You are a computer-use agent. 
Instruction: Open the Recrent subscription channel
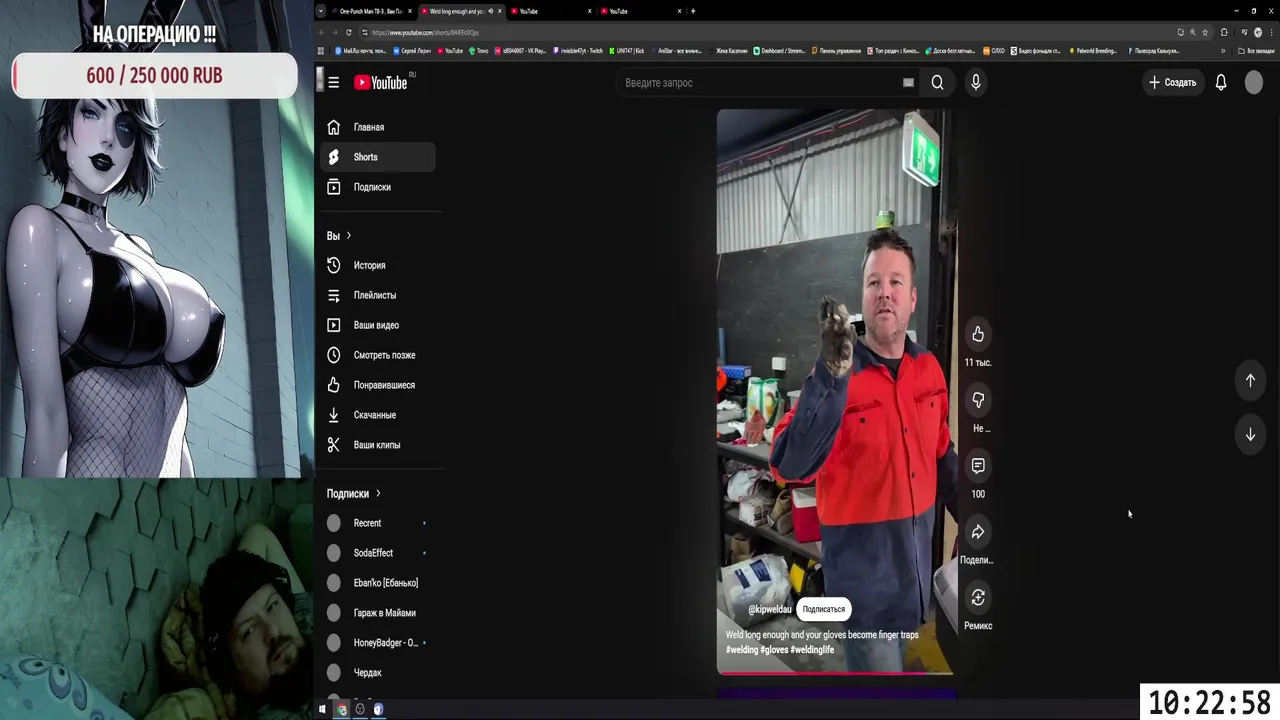[x=378, y=523]
